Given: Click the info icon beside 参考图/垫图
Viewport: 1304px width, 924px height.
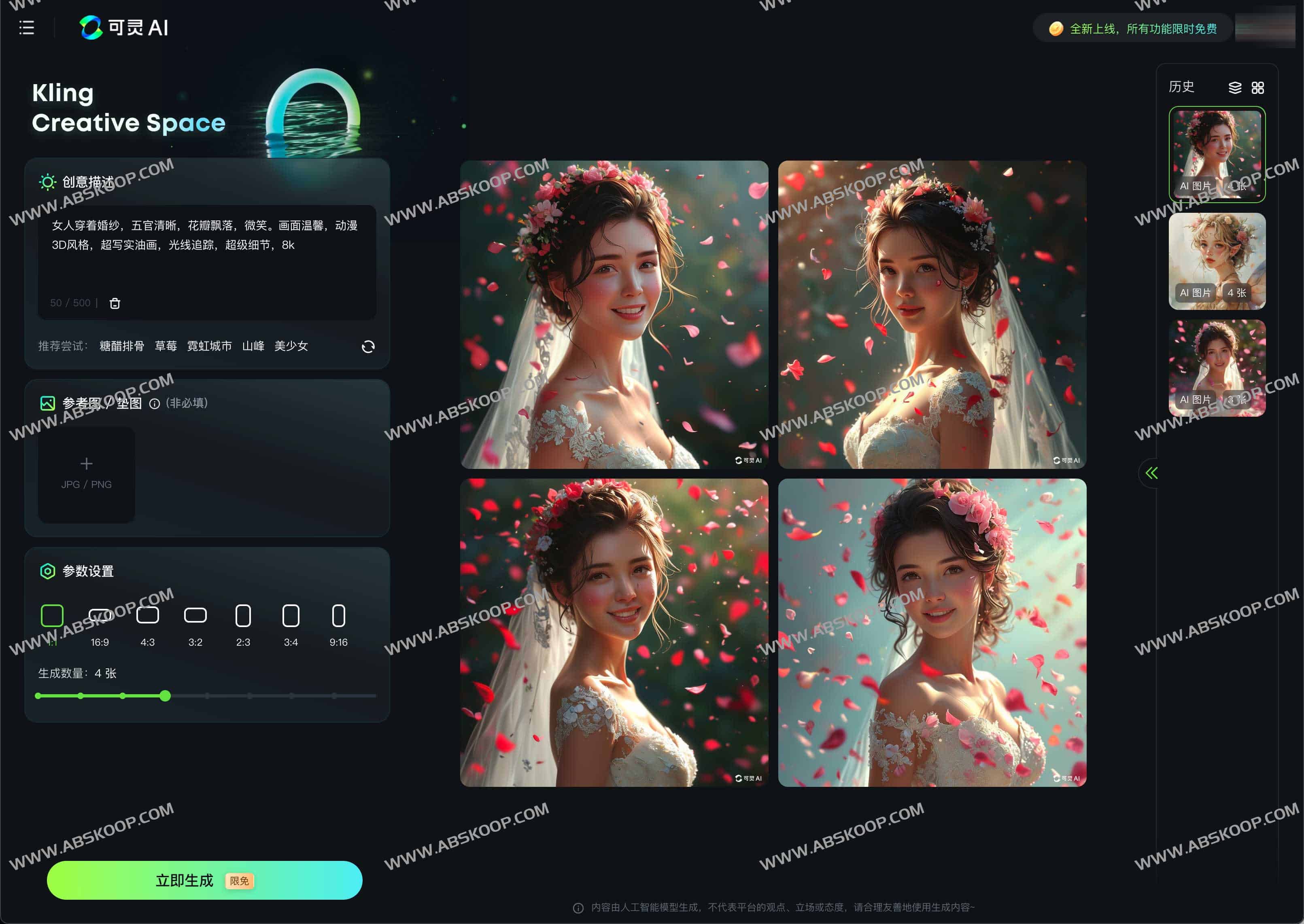Looking at the screenshot, I should click(x=154, y=403).
